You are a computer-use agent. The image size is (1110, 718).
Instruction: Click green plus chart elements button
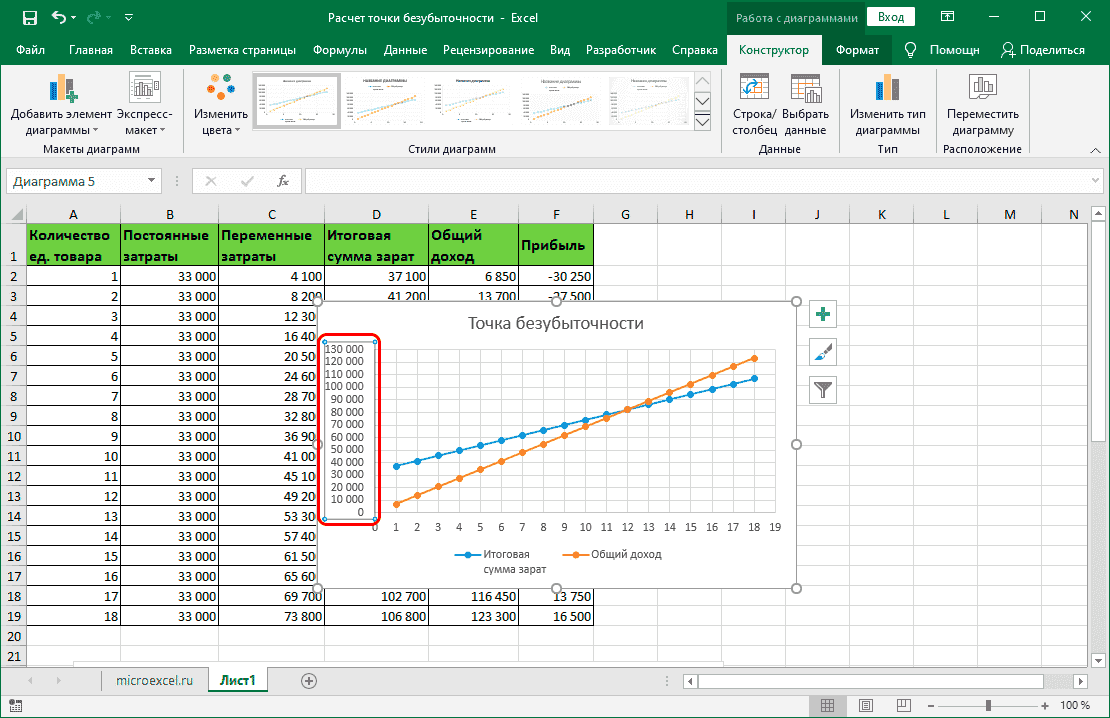[823, 315]
